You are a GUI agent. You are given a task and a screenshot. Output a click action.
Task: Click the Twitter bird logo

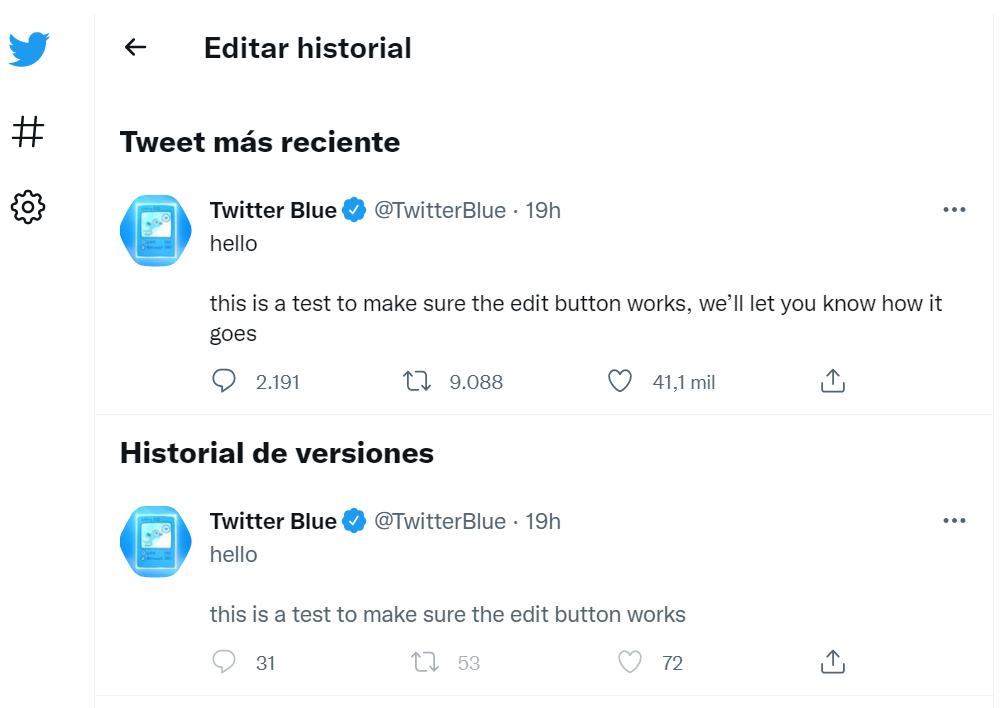(x=29, y=49)
